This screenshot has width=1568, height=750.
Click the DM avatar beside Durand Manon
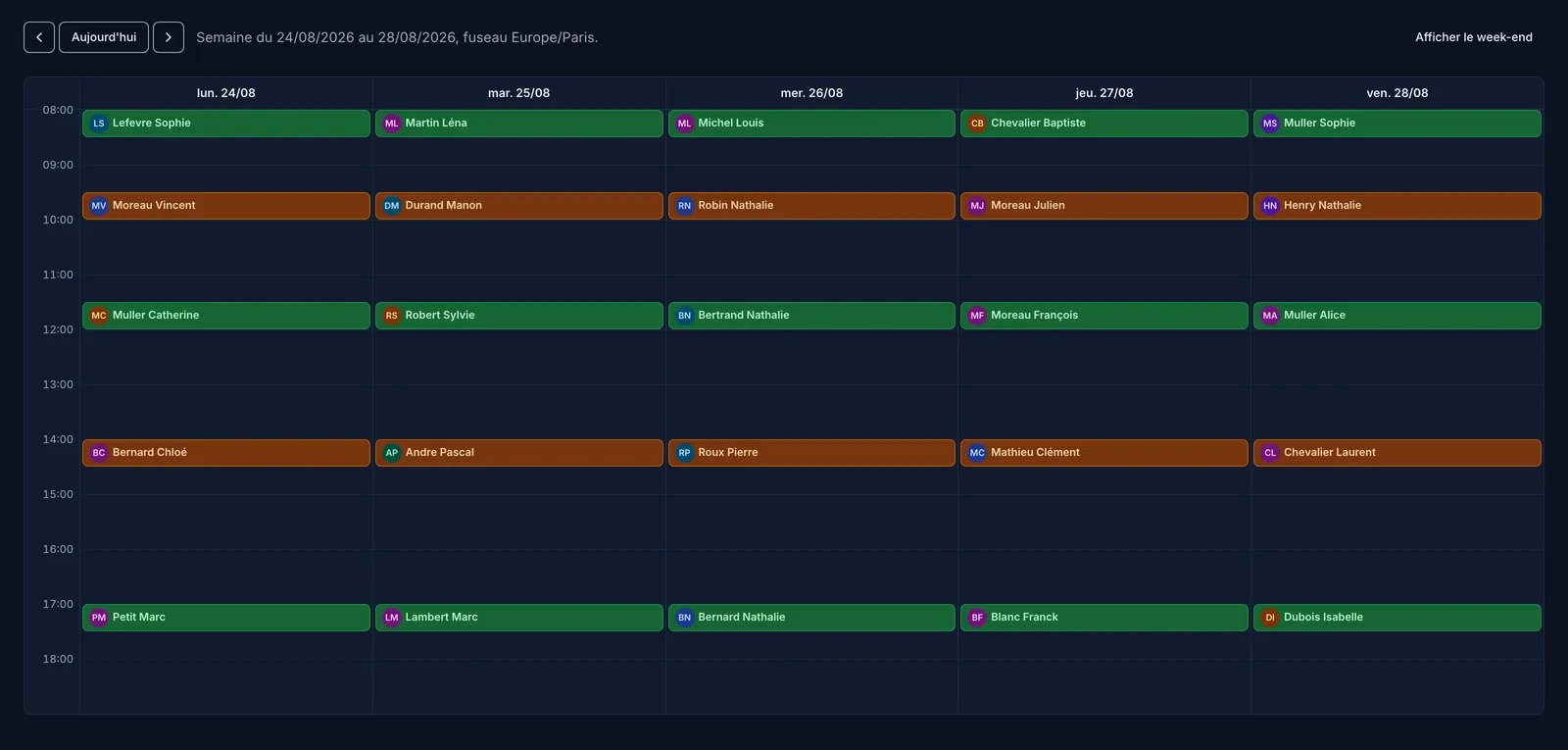tap(392, 206)
